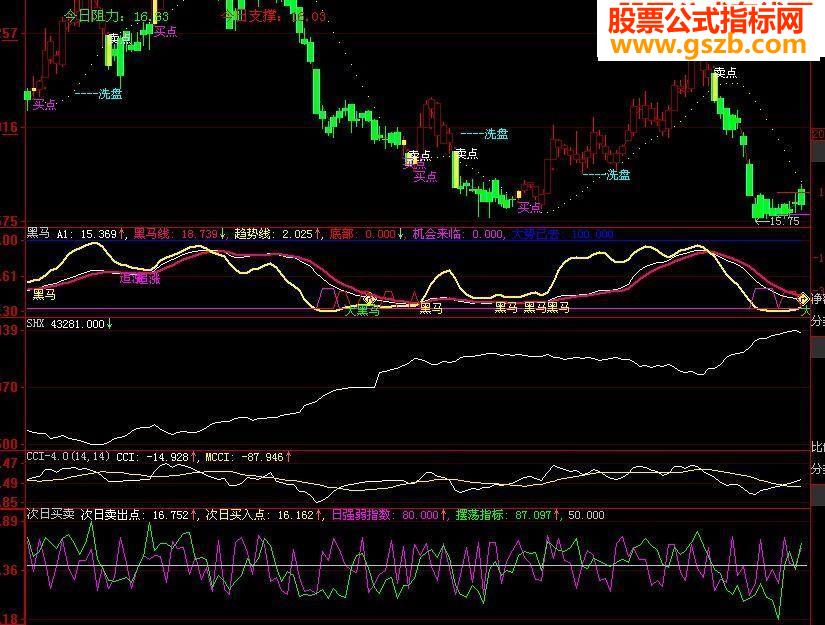Click the 今日阻力 16.33 resistance label
The image size is (825, 625).
[116, 16]
